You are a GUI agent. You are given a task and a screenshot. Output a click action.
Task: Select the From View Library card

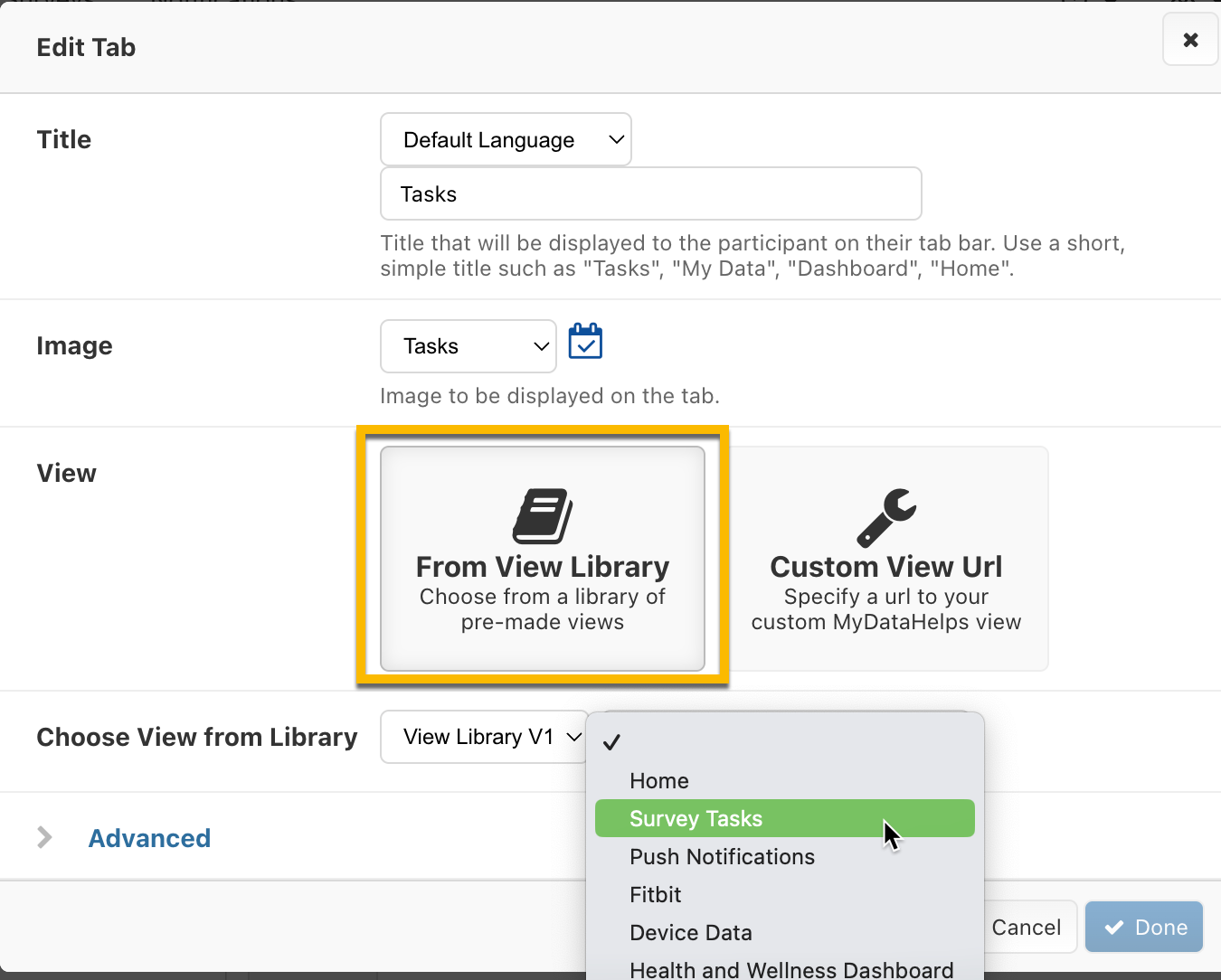coord(543,559)
